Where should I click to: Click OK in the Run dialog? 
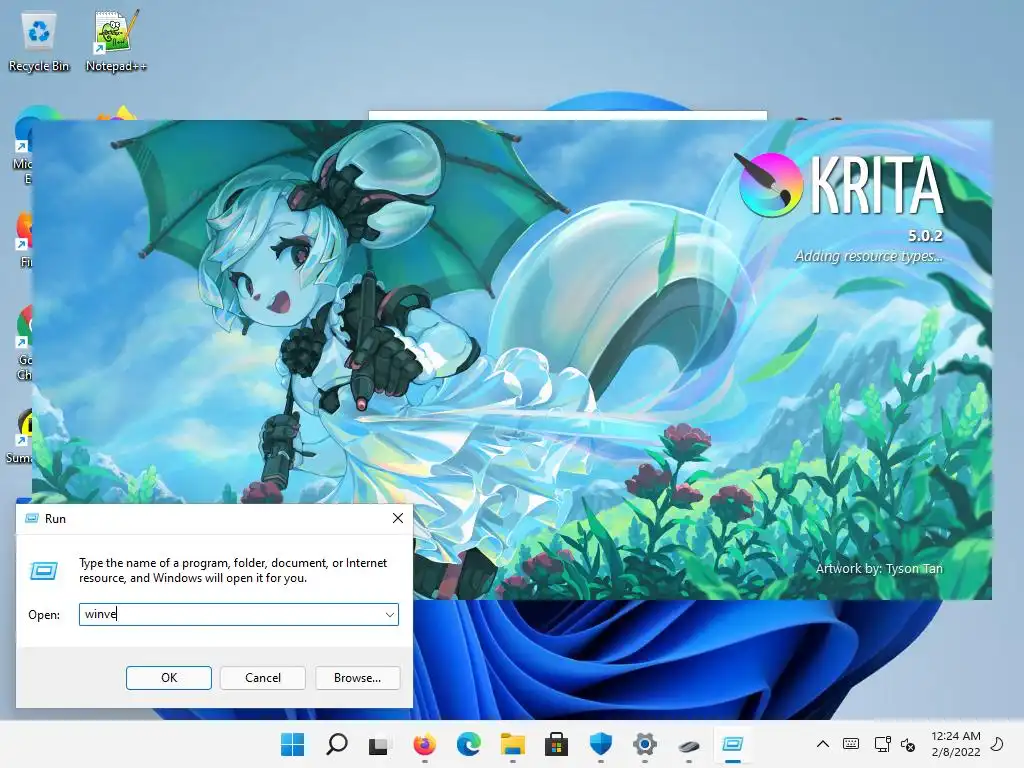pos(168,678)
